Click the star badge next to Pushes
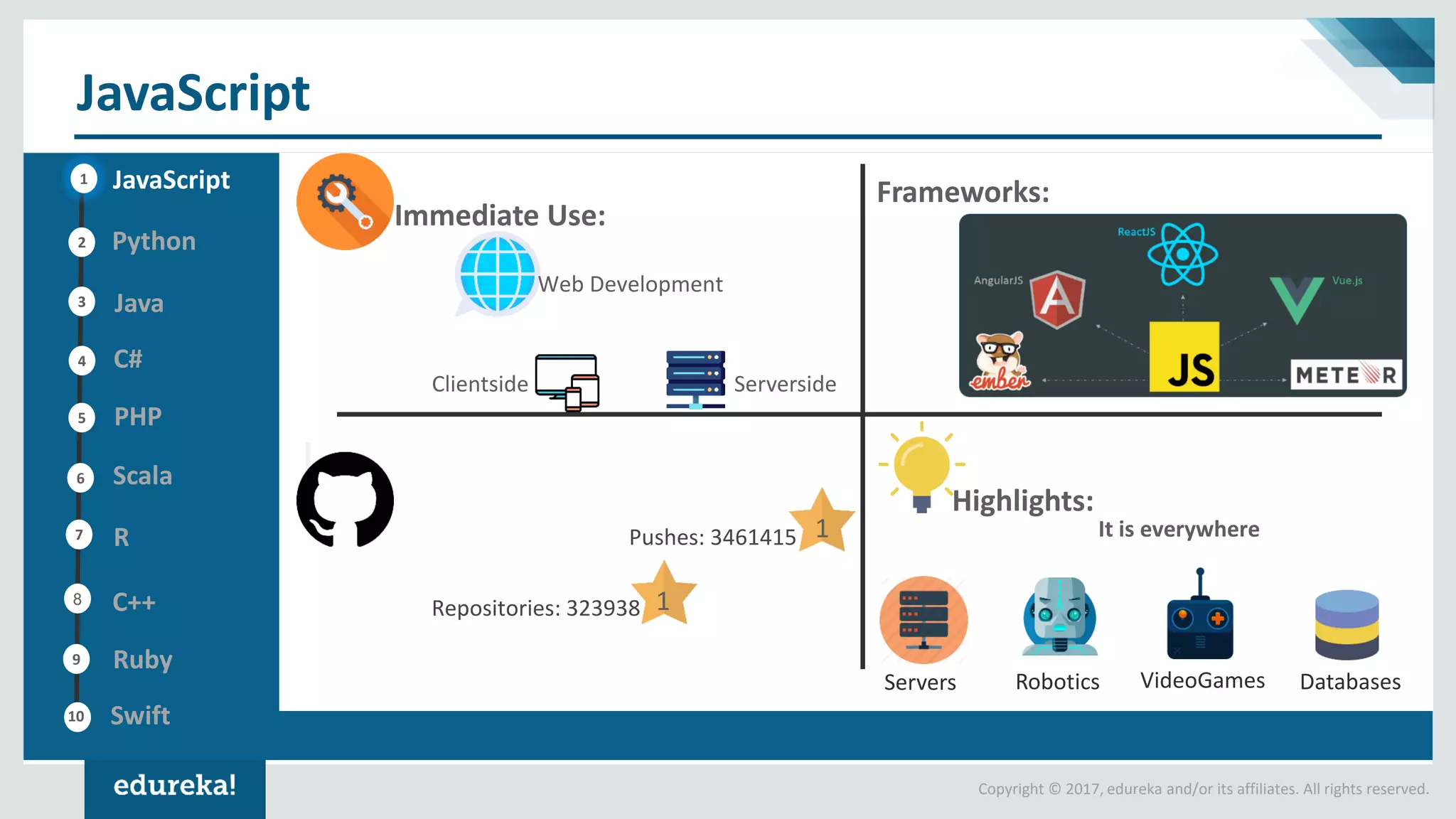The height and width of the screenshot is (819, 1456). pyautogui.click(x=822, y=521)
